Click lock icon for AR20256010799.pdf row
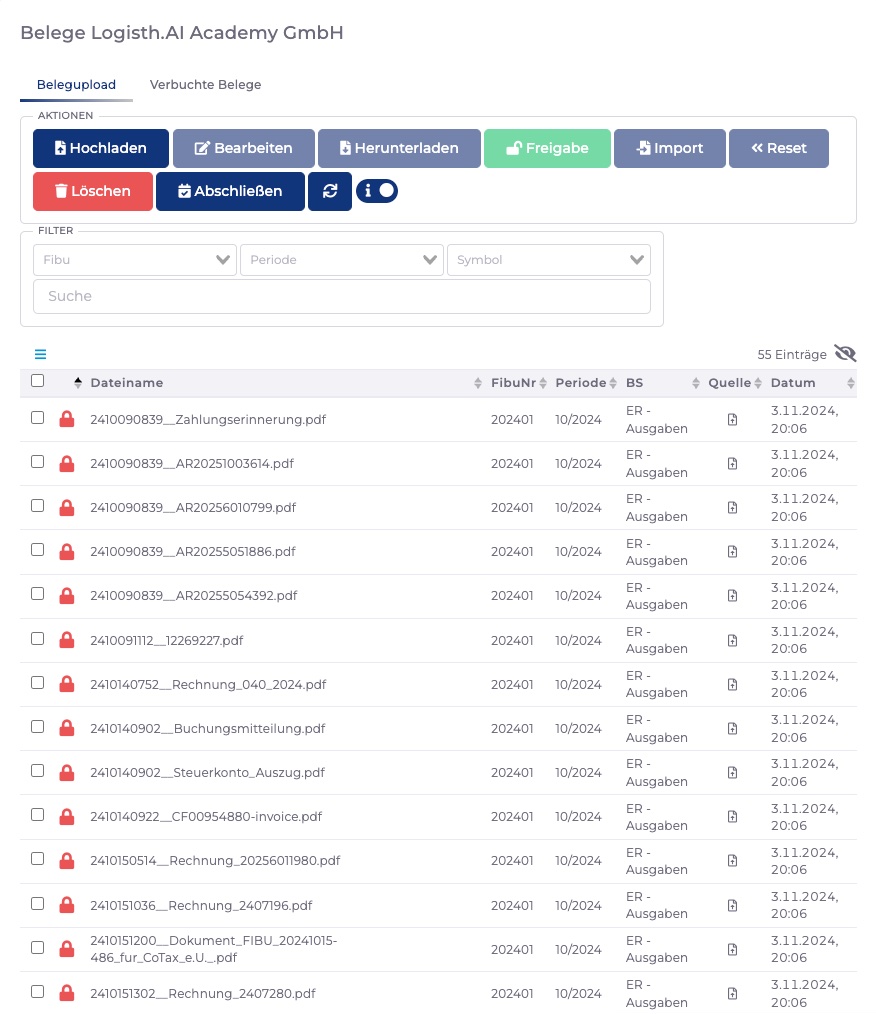The image size is (876, 1014). pos(67,507)
